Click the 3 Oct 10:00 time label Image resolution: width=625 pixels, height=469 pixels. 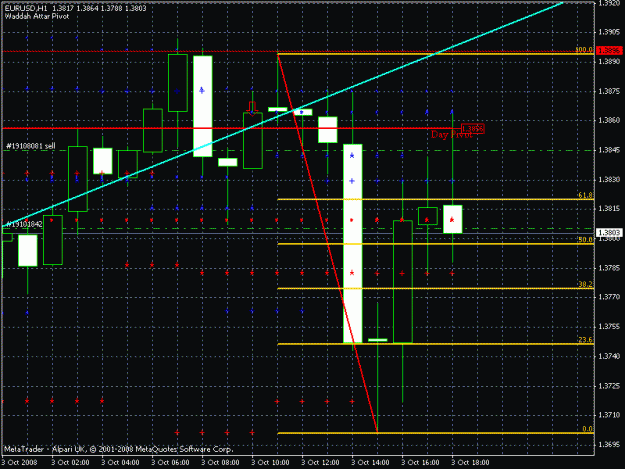[x=270, y=463]
